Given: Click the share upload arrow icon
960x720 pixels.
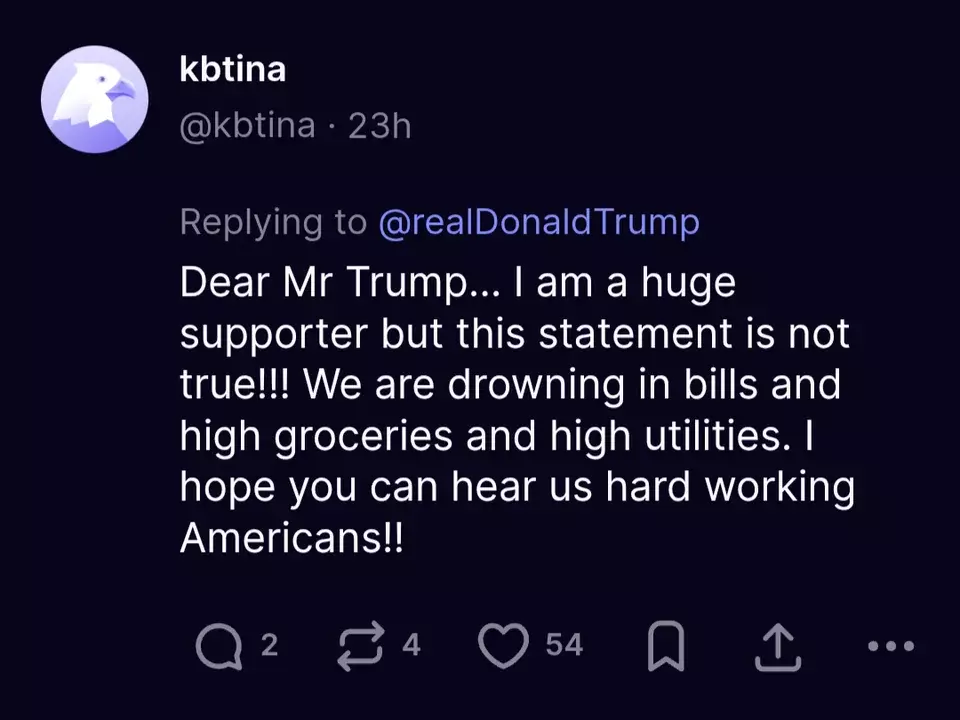Looking at the screenshot, I should coord(778,647).
